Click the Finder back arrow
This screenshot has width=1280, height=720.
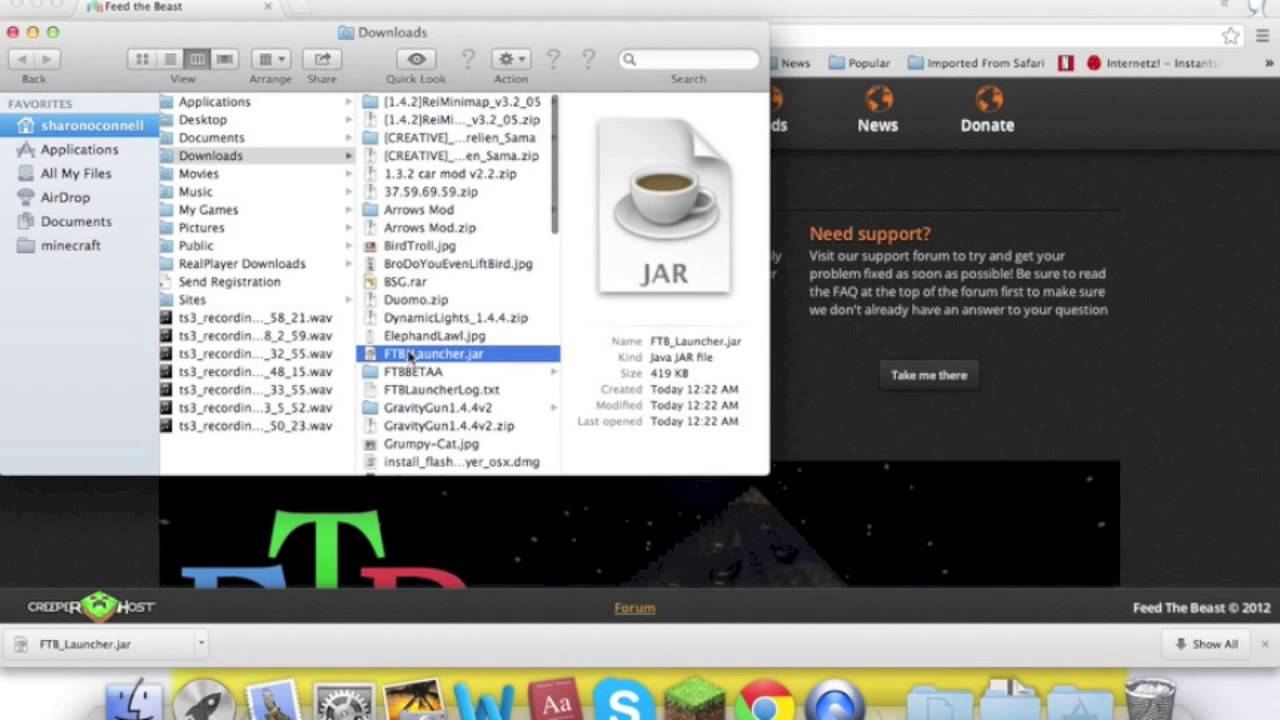22,60
